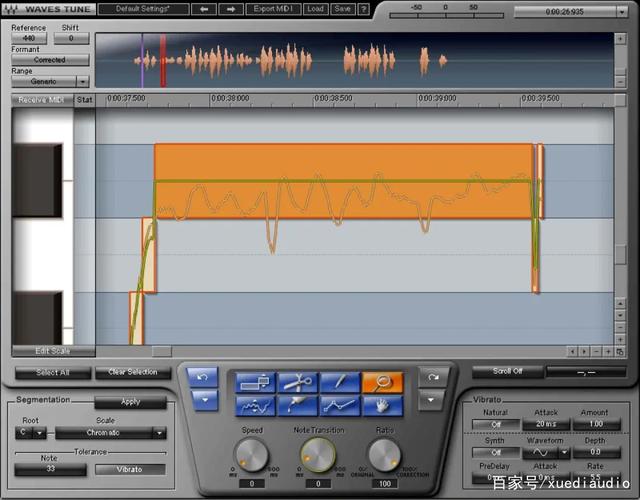Zoom in the waveform overview with plus
Image resolution: width=640 pixels, height=500 pixels.
(x=620, y=39)
